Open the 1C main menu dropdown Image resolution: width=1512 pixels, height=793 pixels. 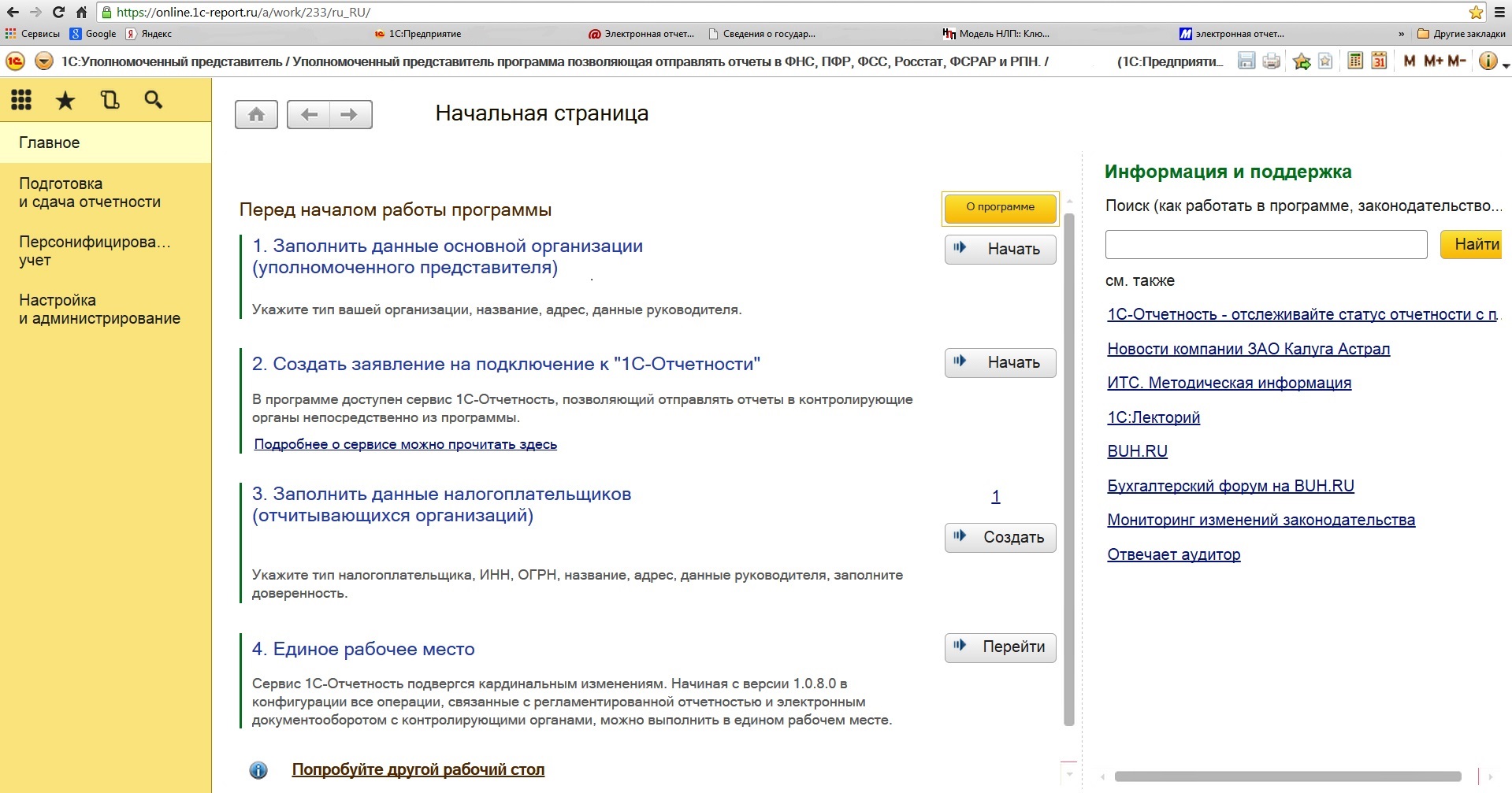pyautogui.click(x=44, y=61)
